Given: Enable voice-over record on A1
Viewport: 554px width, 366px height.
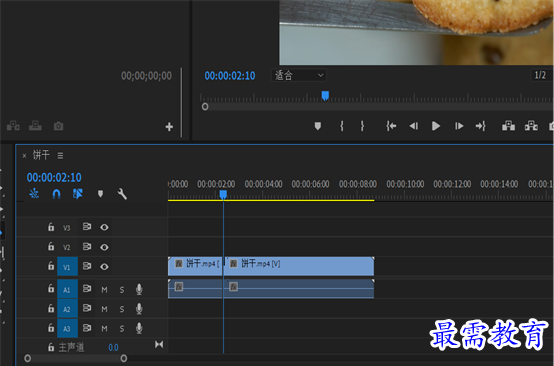Looking at the screenshot, I should 139,289.
